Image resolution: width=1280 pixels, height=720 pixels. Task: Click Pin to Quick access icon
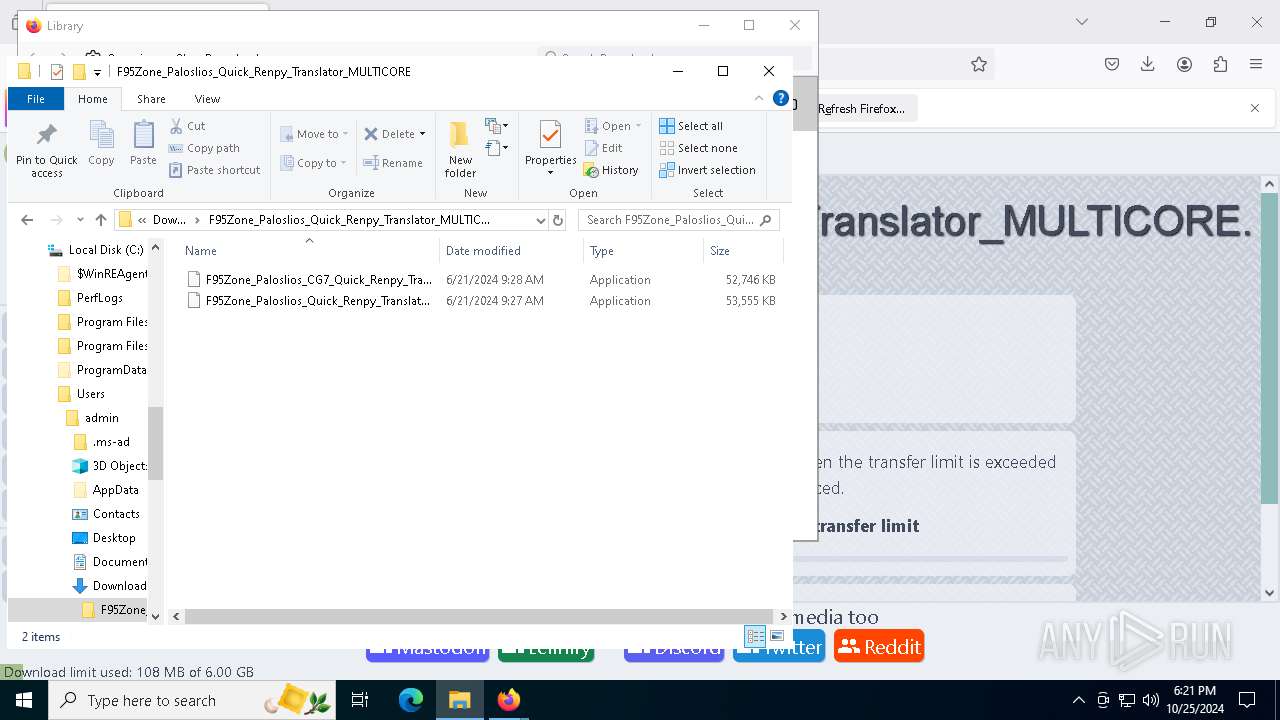(46, 151)
